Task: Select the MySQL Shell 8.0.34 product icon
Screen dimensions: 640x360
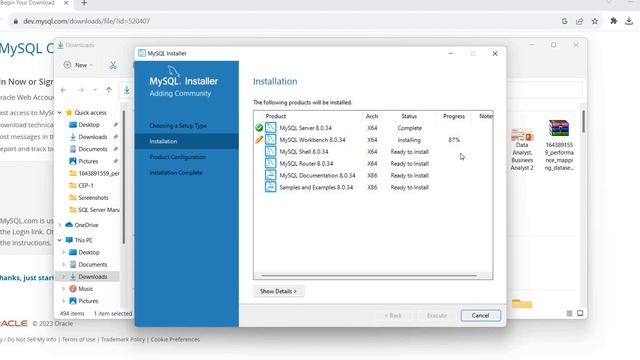Action: [270, 151]
